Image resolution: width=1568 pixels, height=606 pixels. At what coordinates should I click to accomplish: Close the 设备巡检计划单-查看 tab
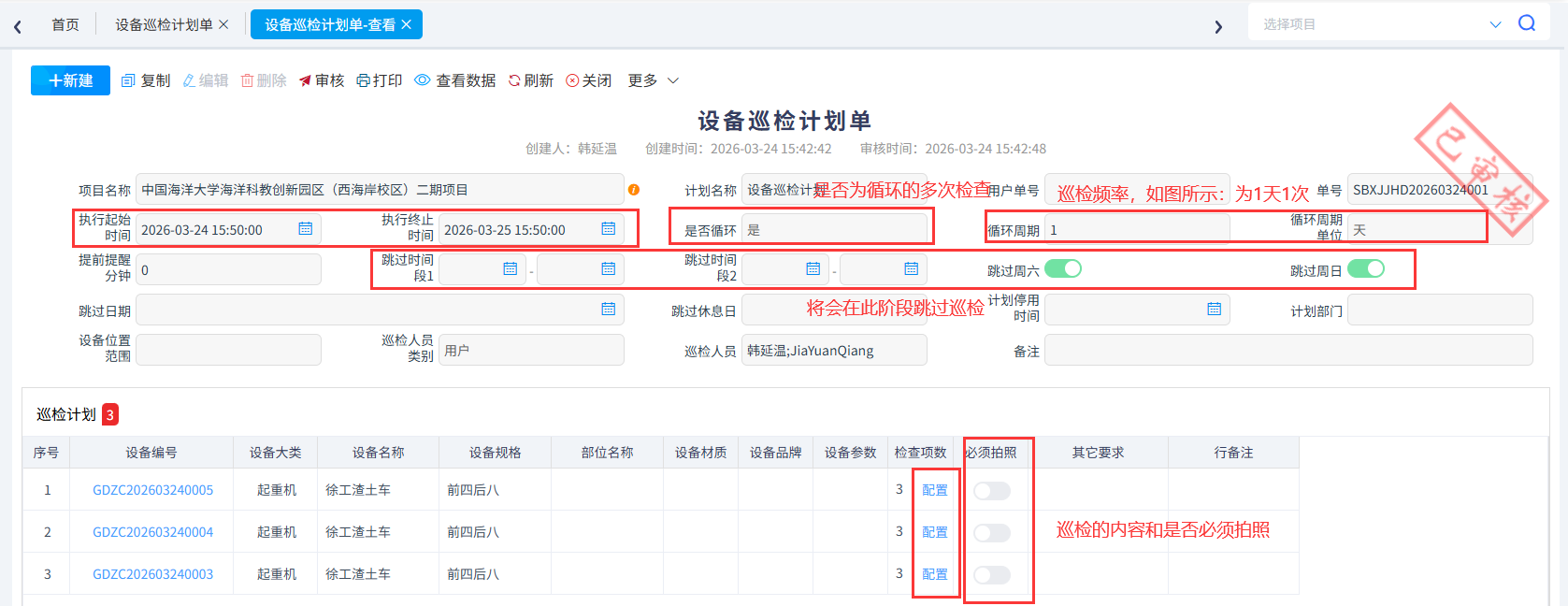[407, 24]
